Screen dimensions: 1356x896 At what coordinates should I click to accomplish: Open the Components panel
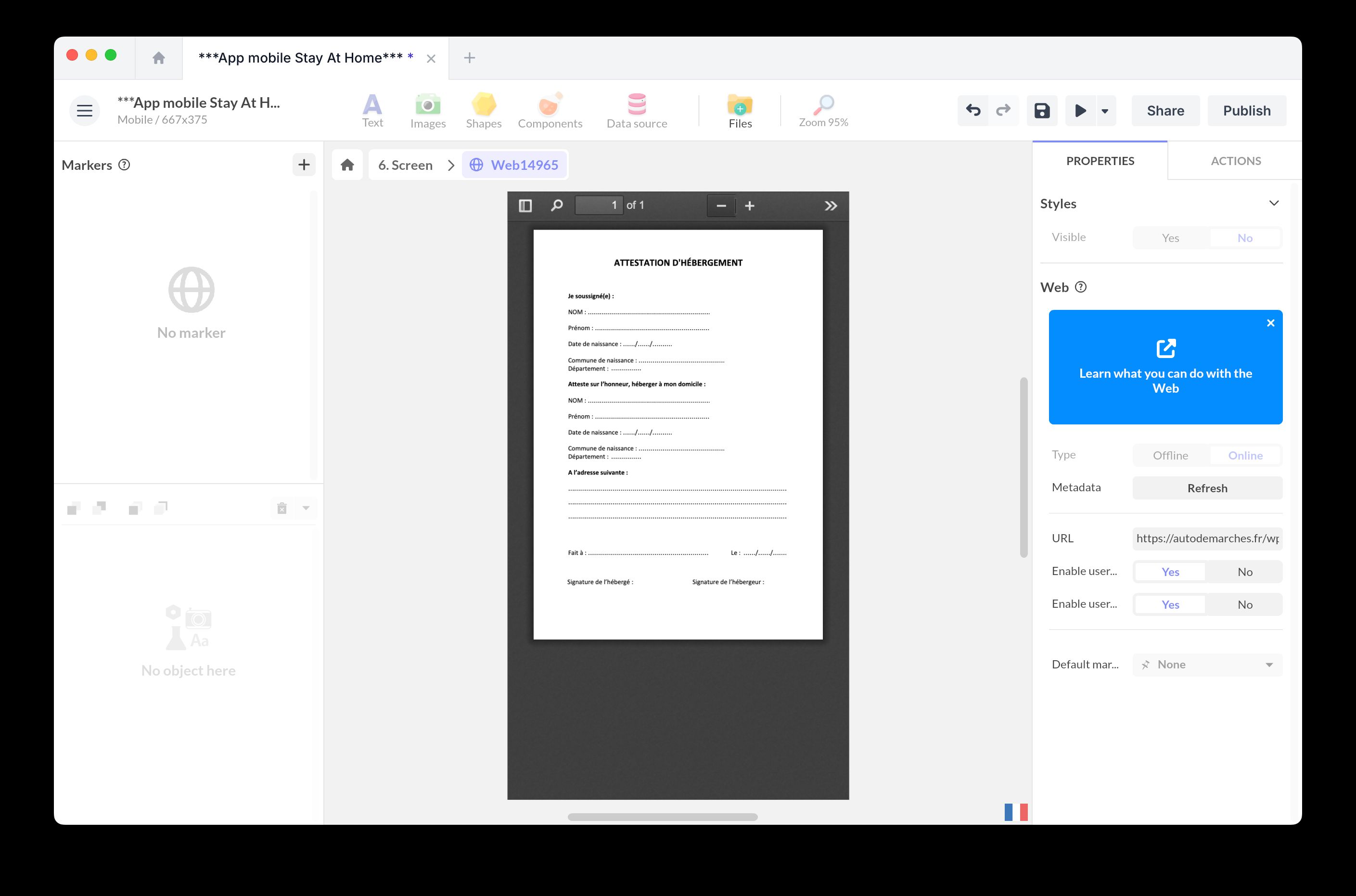550,110
